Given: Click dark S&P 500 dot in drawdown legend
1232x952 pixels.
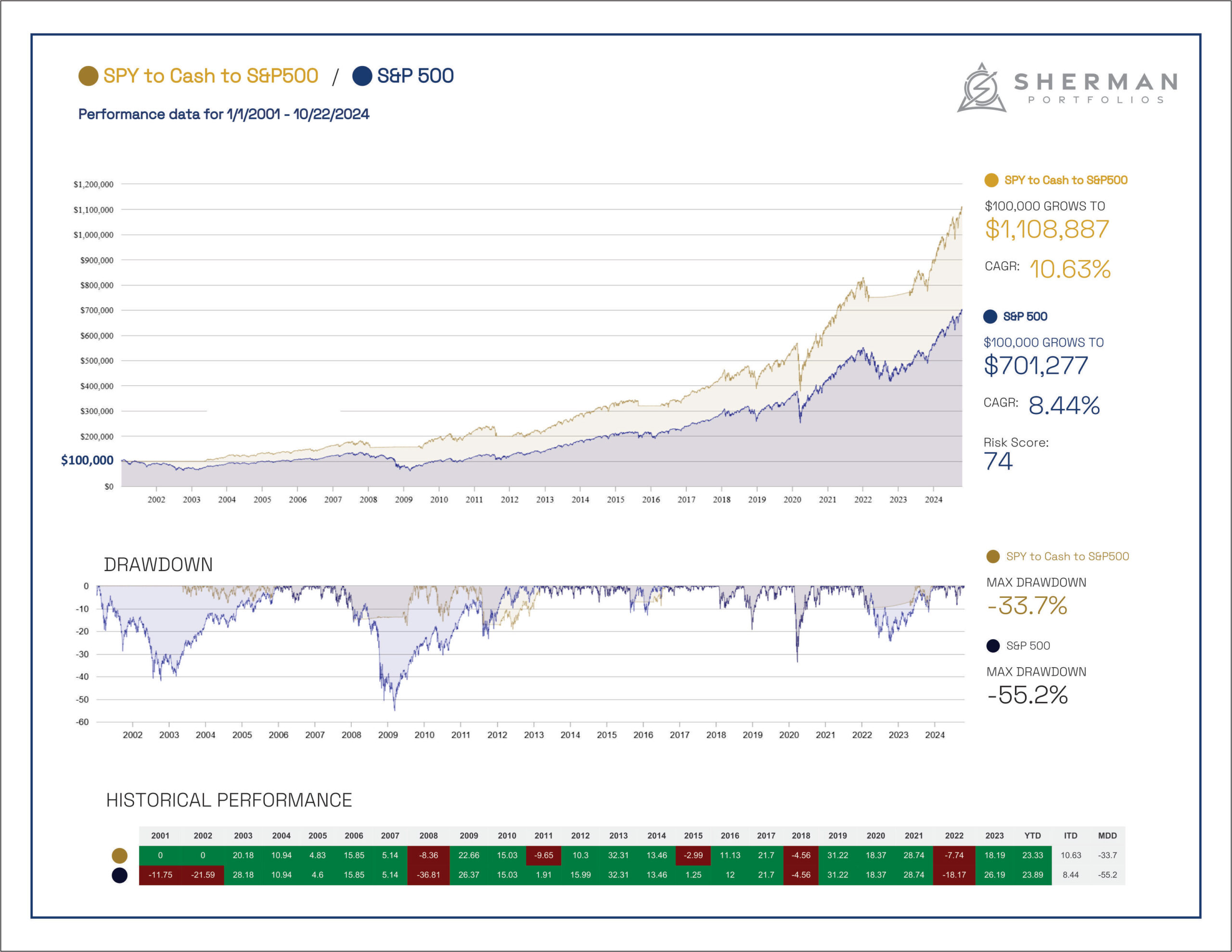Looking at the screenshot, I should click(x=993, y=646).
